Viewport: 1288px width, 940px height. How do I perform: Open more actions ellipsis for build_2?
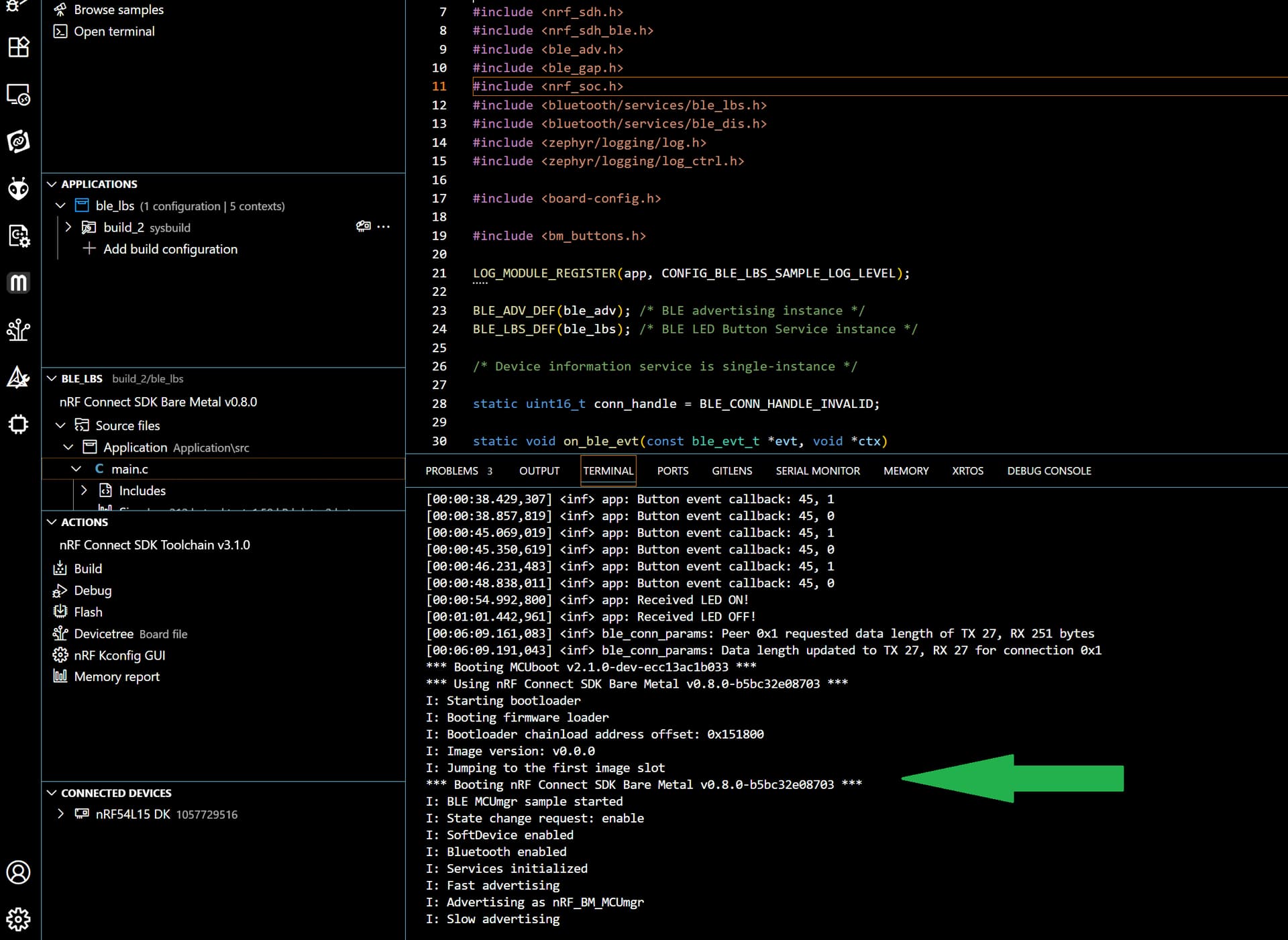[384, 227]
